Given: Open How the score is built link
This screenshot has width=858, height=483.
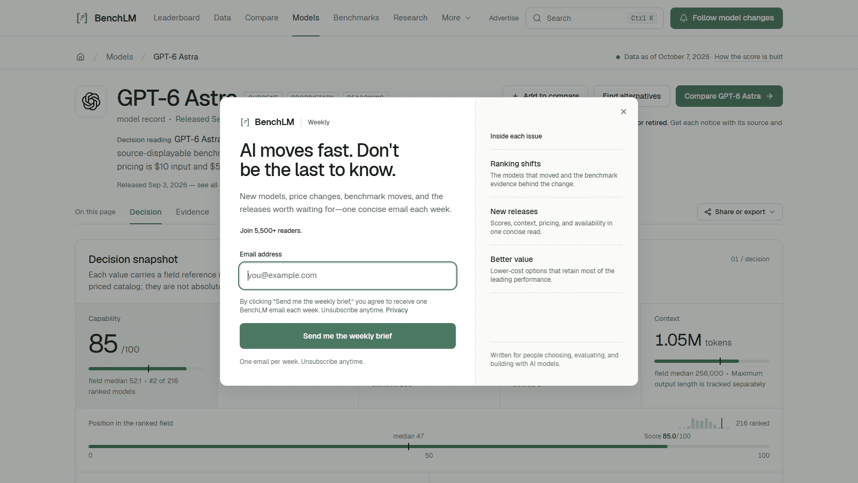Looking at the screenshot, I should pos(748,57).
